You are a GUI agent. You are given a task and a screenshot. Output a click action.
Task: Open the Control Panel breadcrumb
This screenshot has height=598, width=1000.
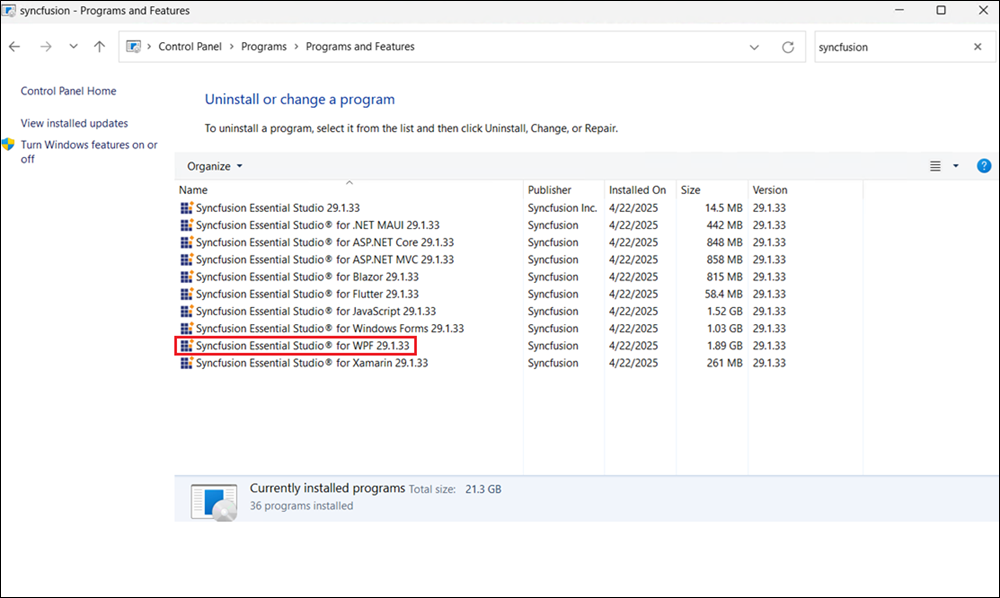(190, 47)
